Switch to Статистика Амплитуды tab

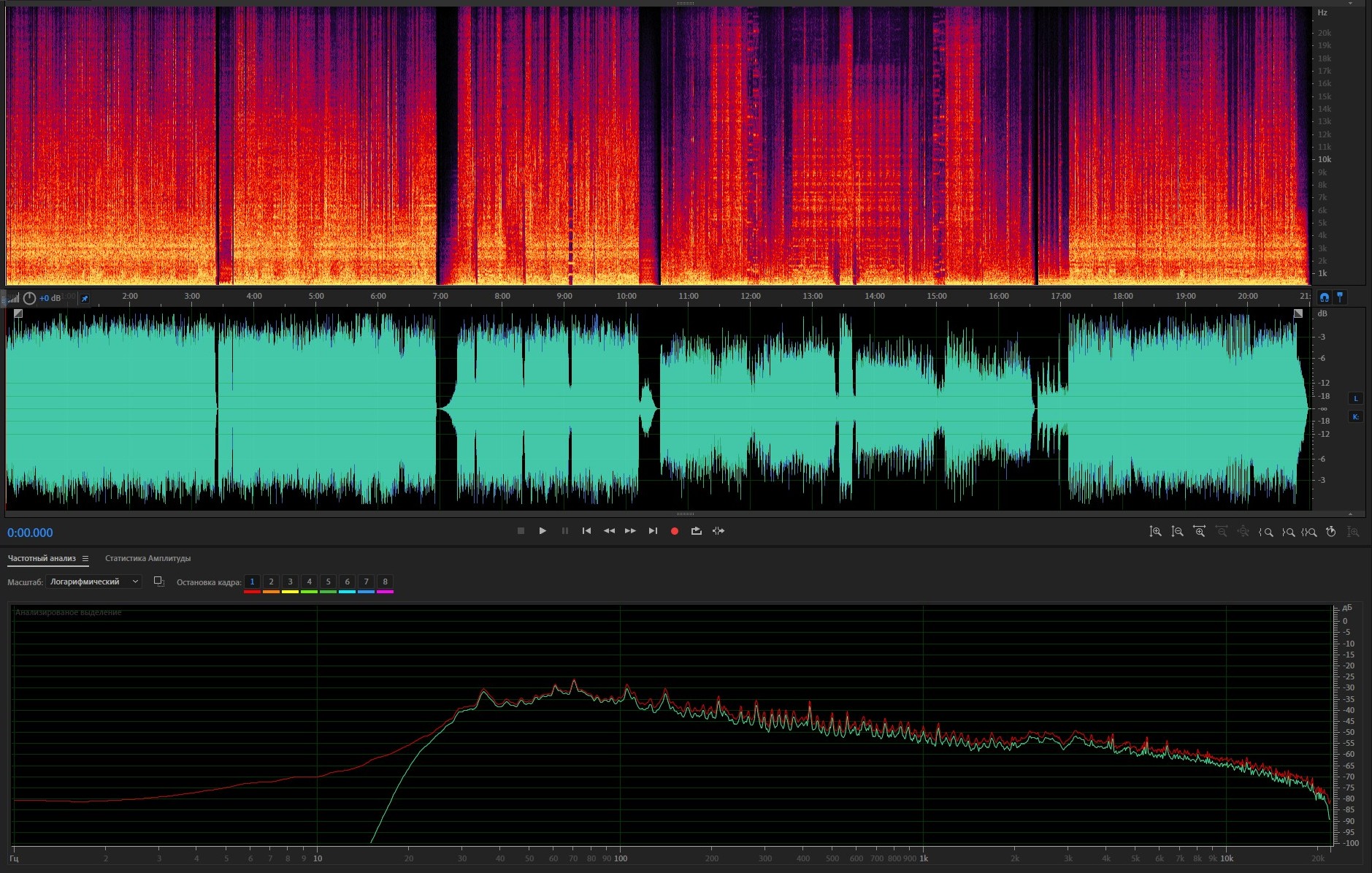[x=147, y=559]
